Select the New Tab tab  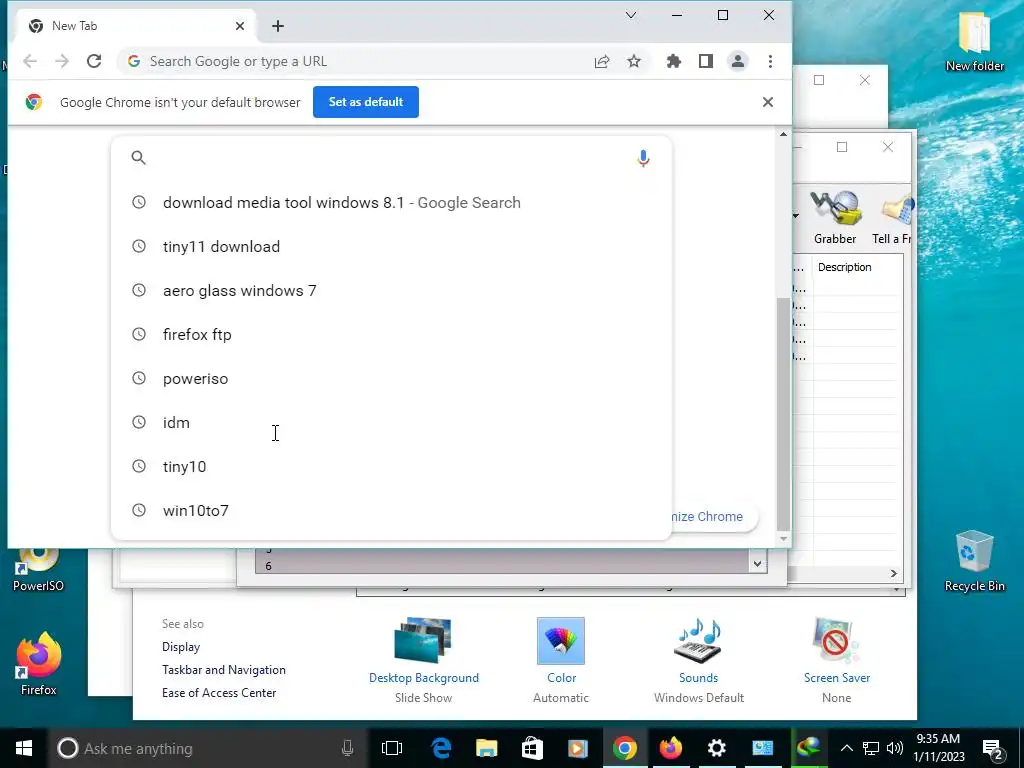tap(137, 26)
